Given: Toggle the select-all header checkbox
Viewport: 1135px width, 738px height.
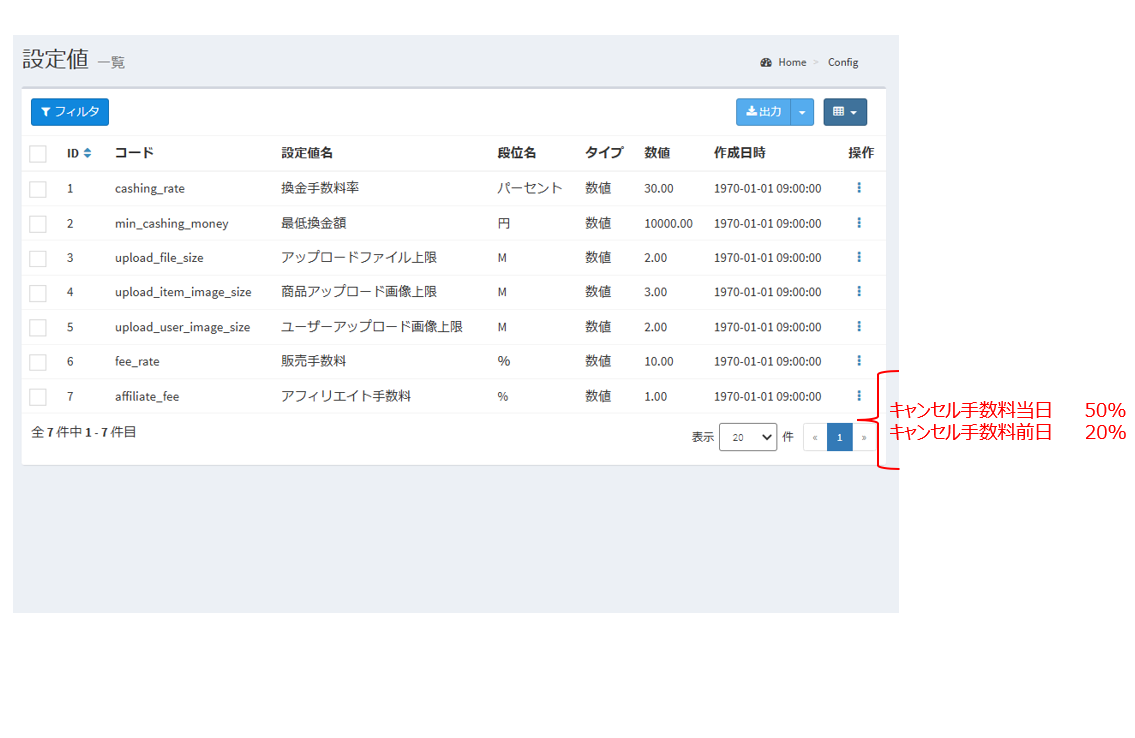Looking at the screenshot, I should pyautogui.click(x=38, y=154).
